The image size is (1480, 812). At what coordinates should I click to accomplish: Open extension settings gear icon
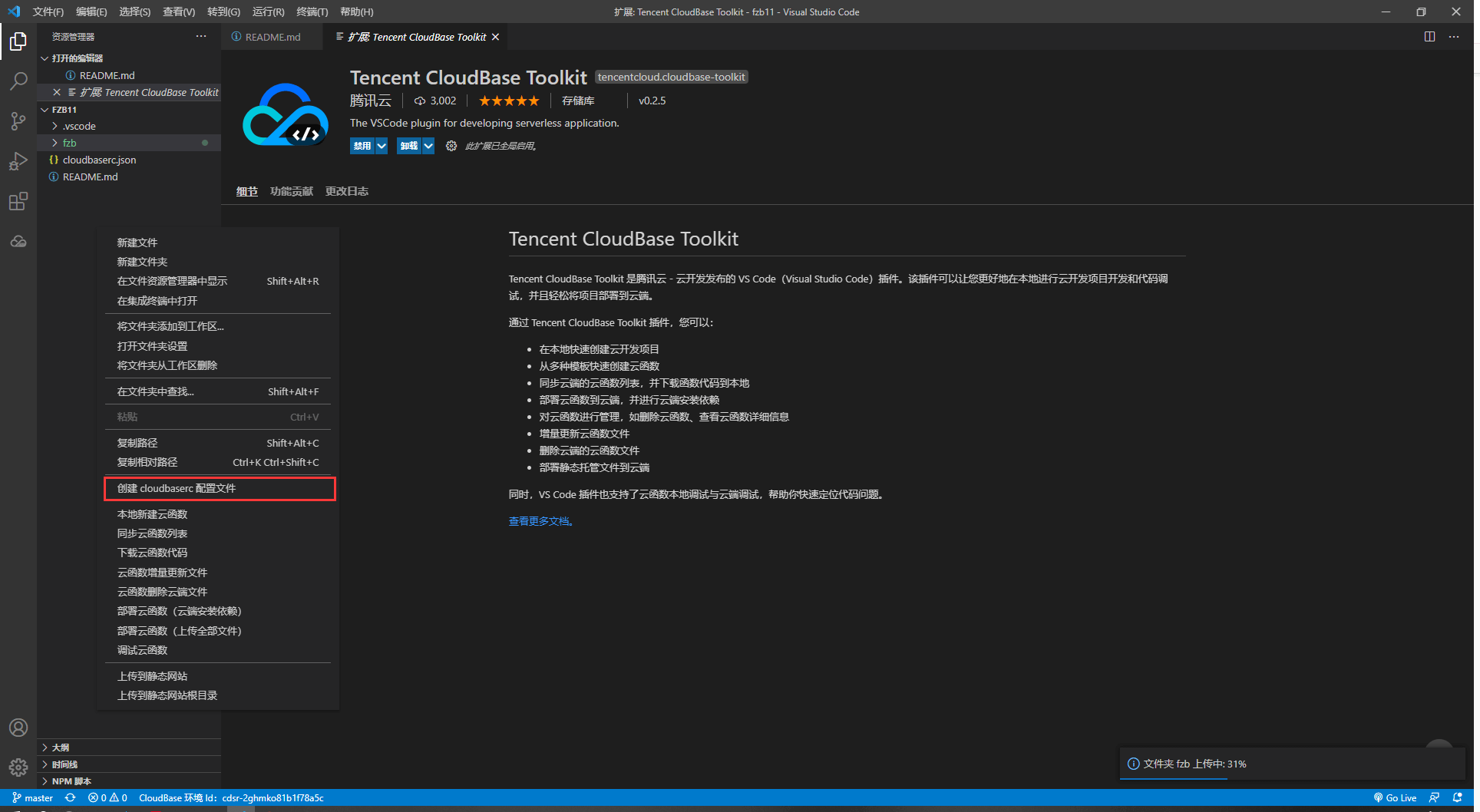point(451,146)
